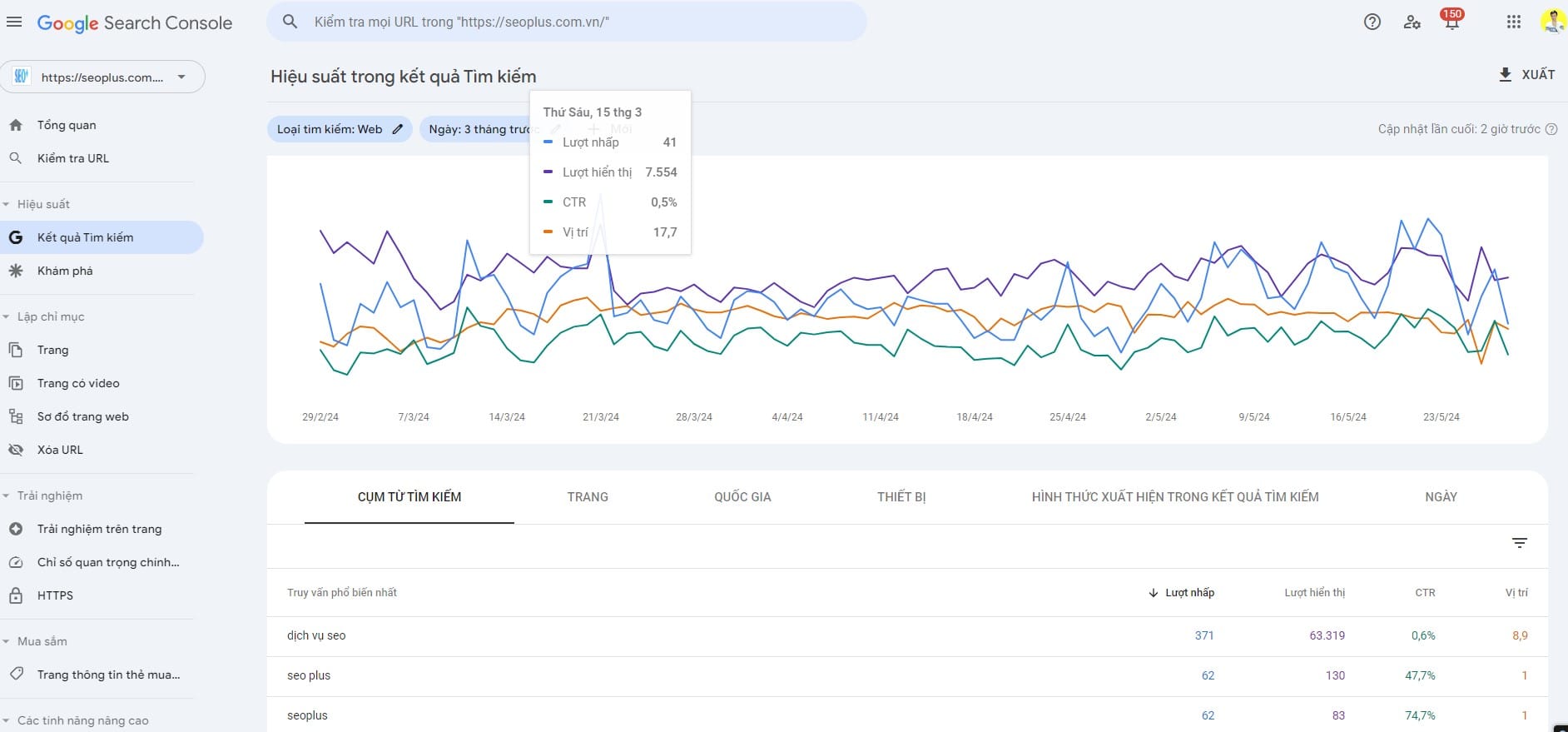Switch to the TRANG tab
The width and height of the screenshot is (1568, 732).
(x=588, y=497)
